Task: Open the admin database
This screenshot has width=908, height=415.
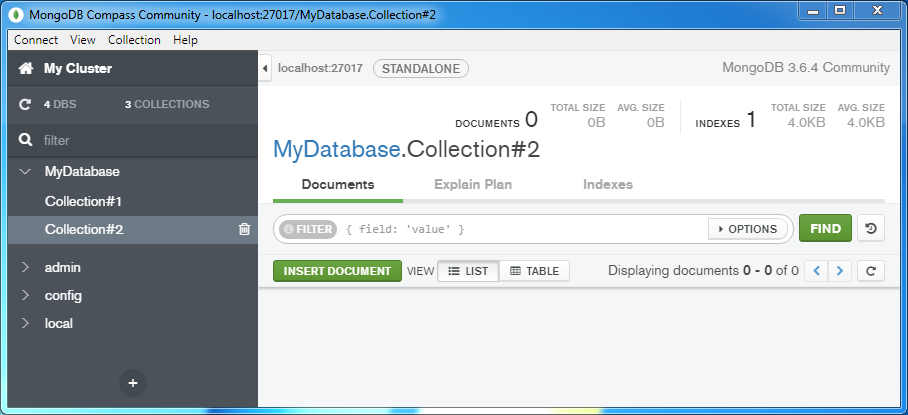Action: (x=63, y=267)
